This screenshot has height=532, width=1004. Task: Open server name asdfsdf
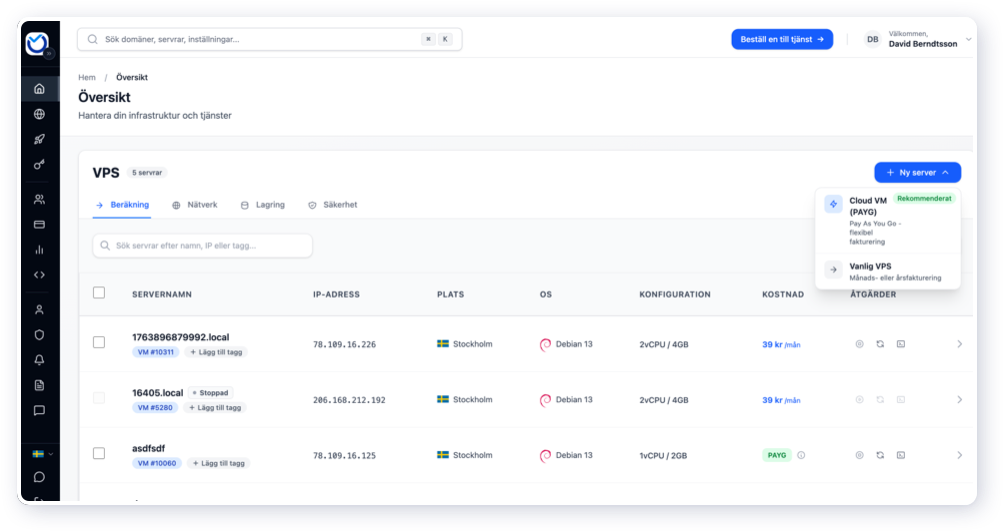(149, 448)
